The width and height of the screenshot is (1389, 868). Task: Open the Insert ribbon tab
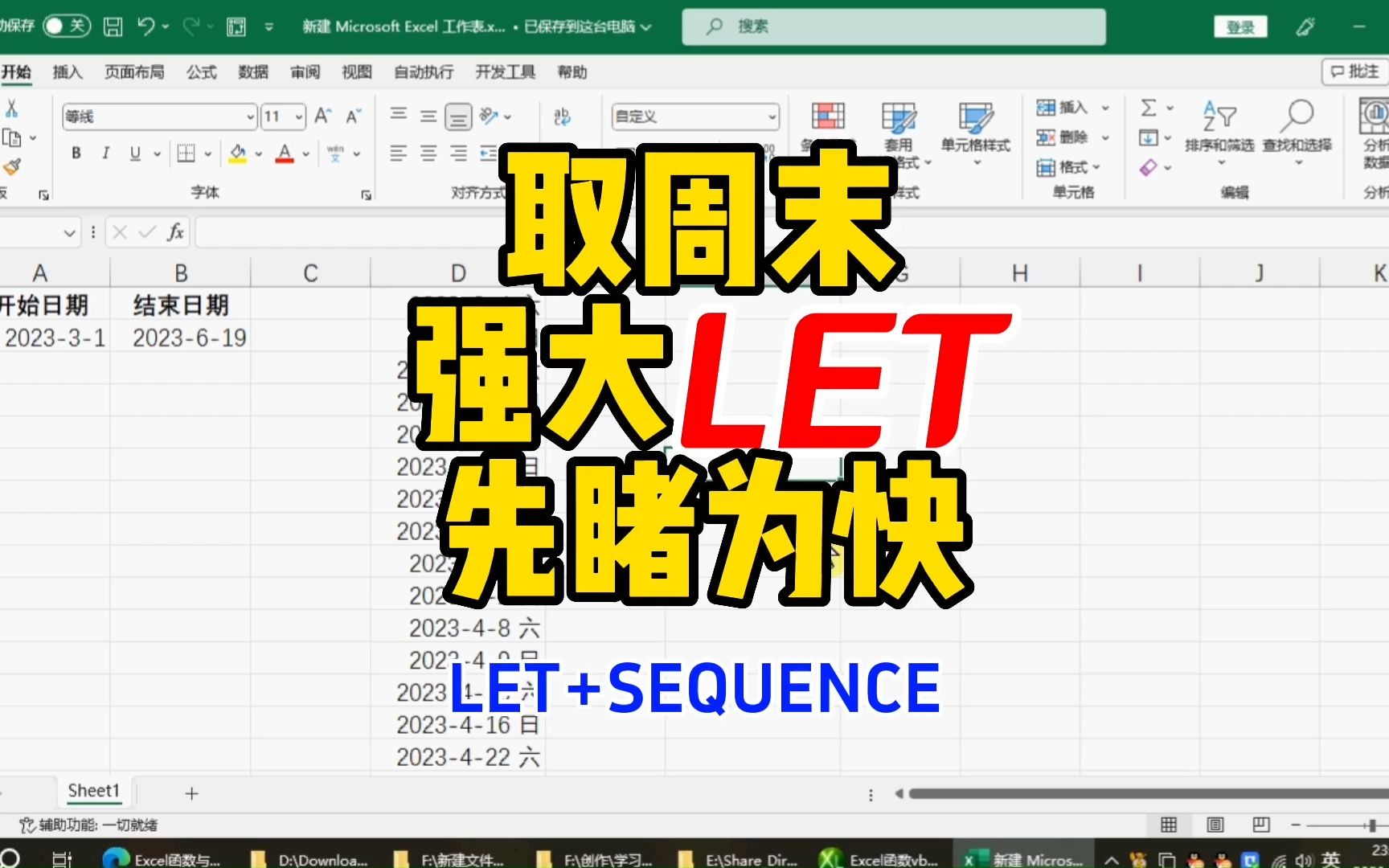pyautogui.click(x=68, y=72)
